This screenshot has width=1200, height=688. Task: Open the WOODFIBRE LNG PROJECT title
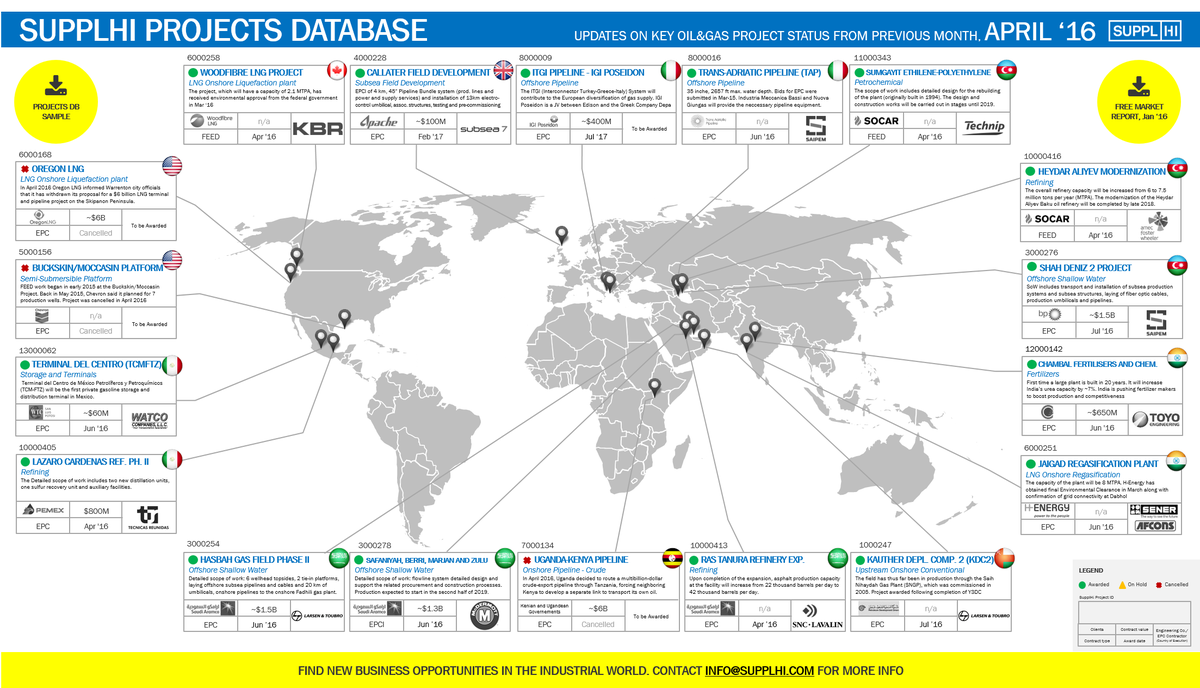click(x=252, y=73)
